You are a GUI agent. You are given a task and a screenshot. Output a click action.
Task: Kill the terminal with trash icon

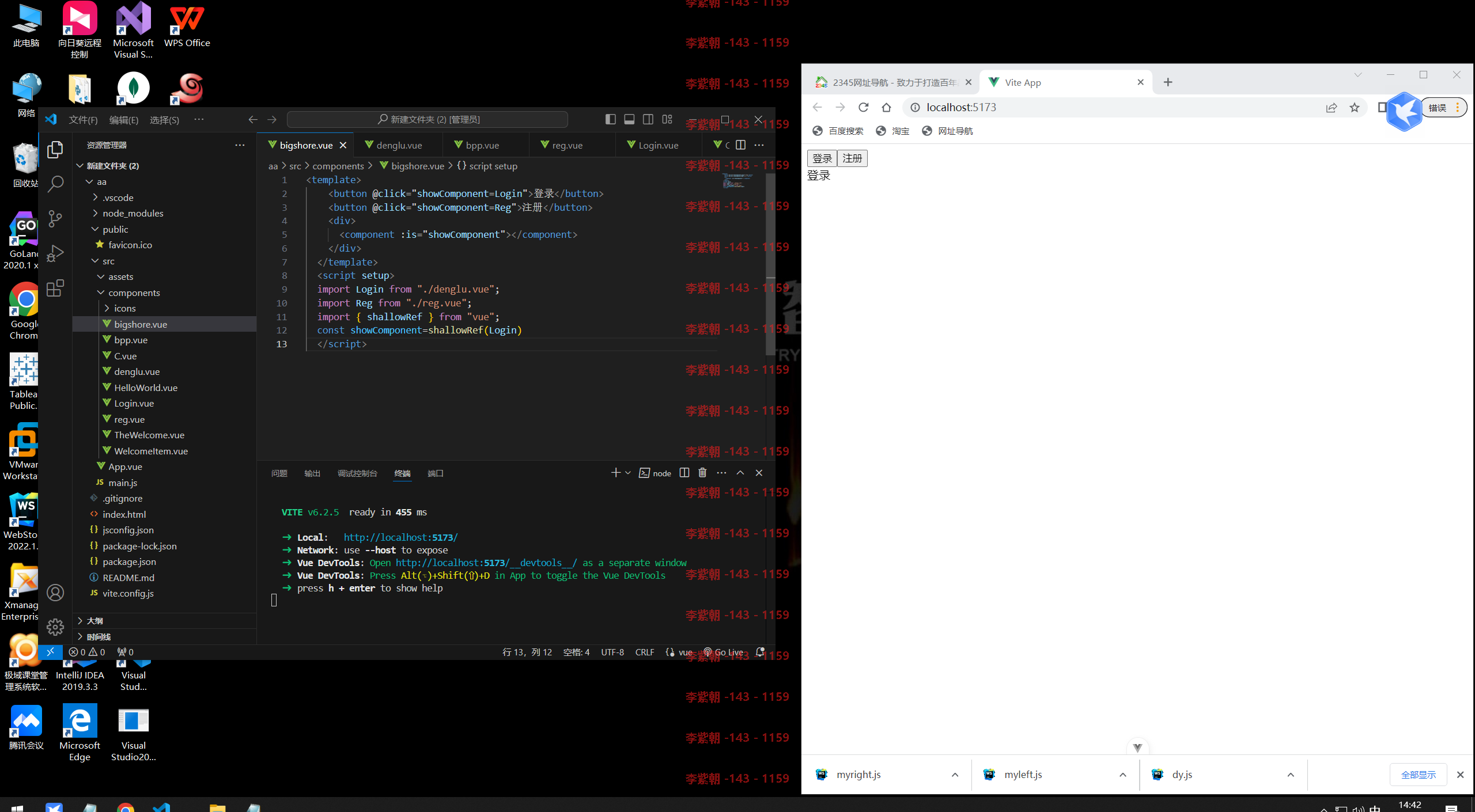pyautogui.click(x=702, y=473)
